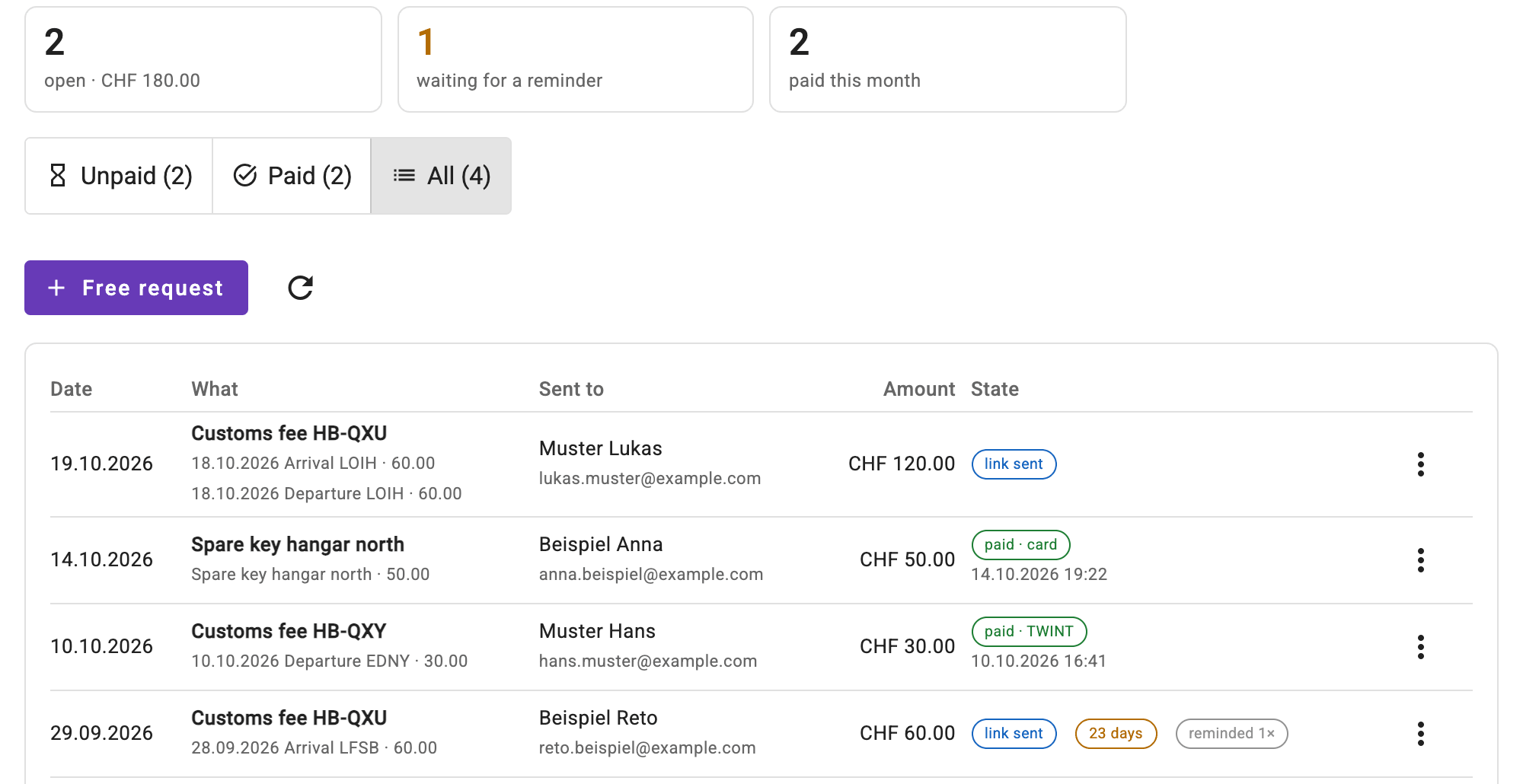Screen dimensions: 1523x784
Task: Click the Customs fee HB-QXY title
Action: [289, 632]
